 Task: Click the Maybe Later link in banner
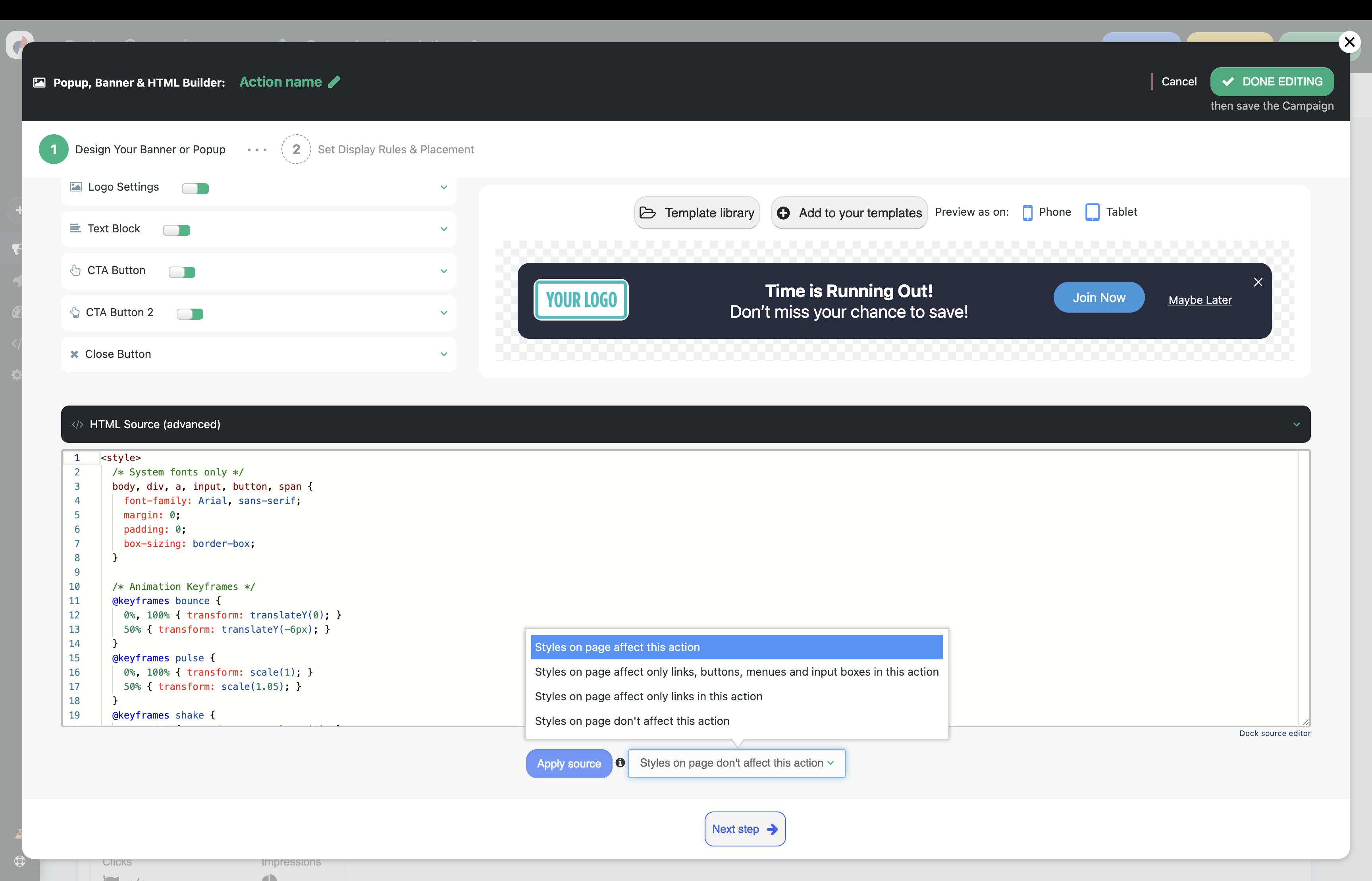point(1200,300)
